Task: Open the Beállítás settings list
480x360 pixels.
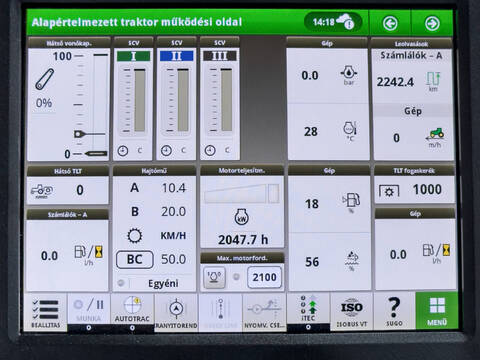Action: pyautogui.click(x=45, y=312)
